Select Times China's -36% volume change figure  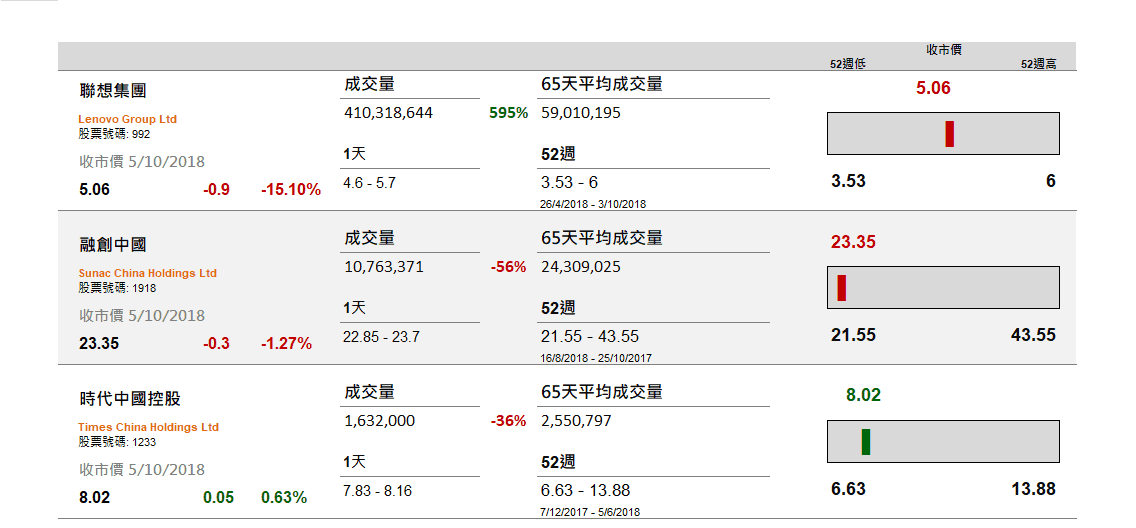point(508,421)
